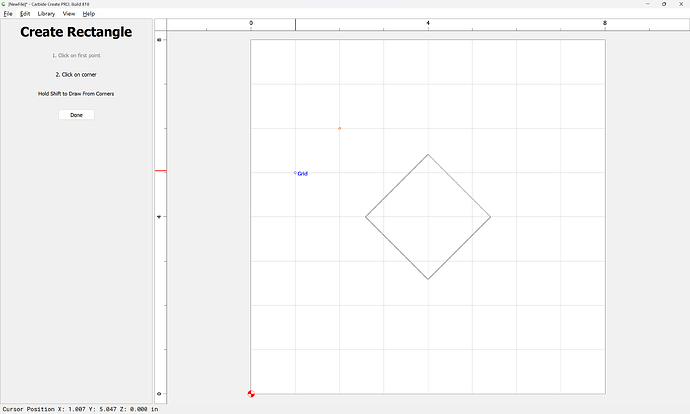Click the 4 label on the horizontal ruler
The width and height of the screenshot is (690, 414).
pos(428,22)
